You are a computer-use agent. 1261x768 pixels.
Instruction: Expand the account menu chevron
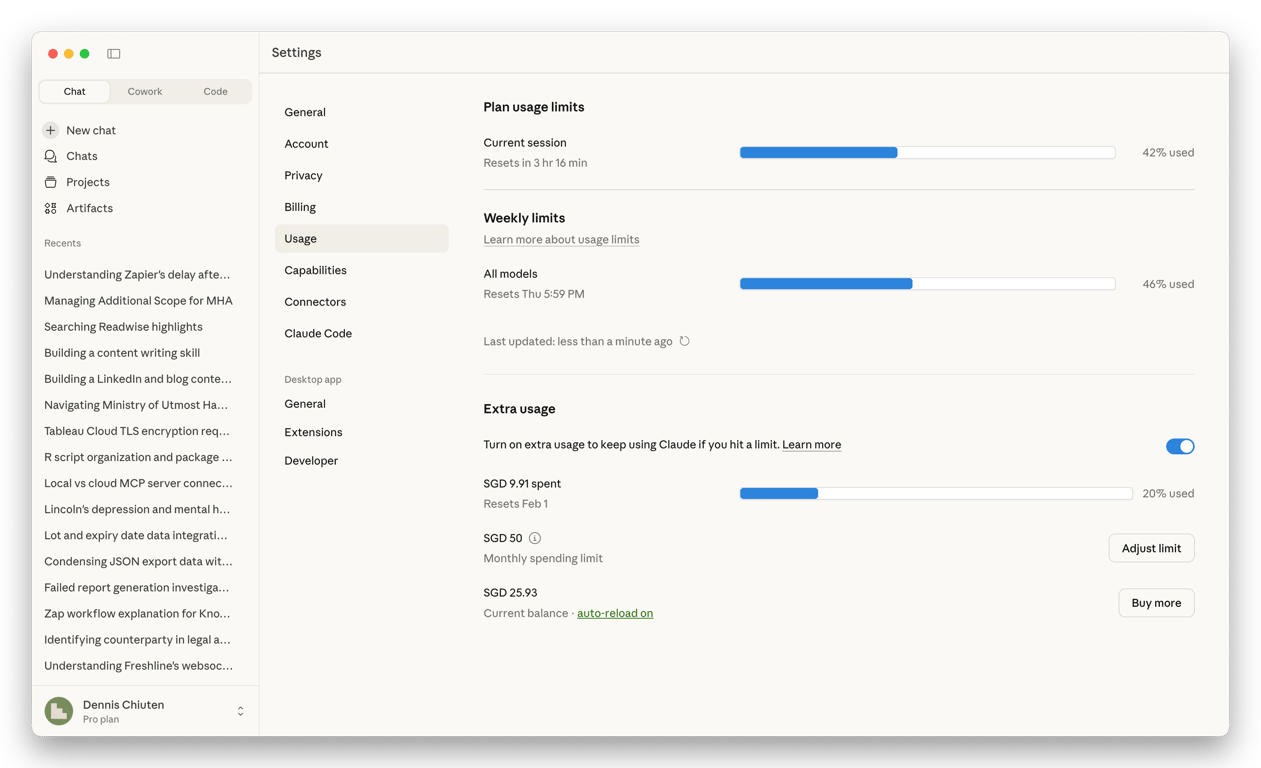(240, 711)
